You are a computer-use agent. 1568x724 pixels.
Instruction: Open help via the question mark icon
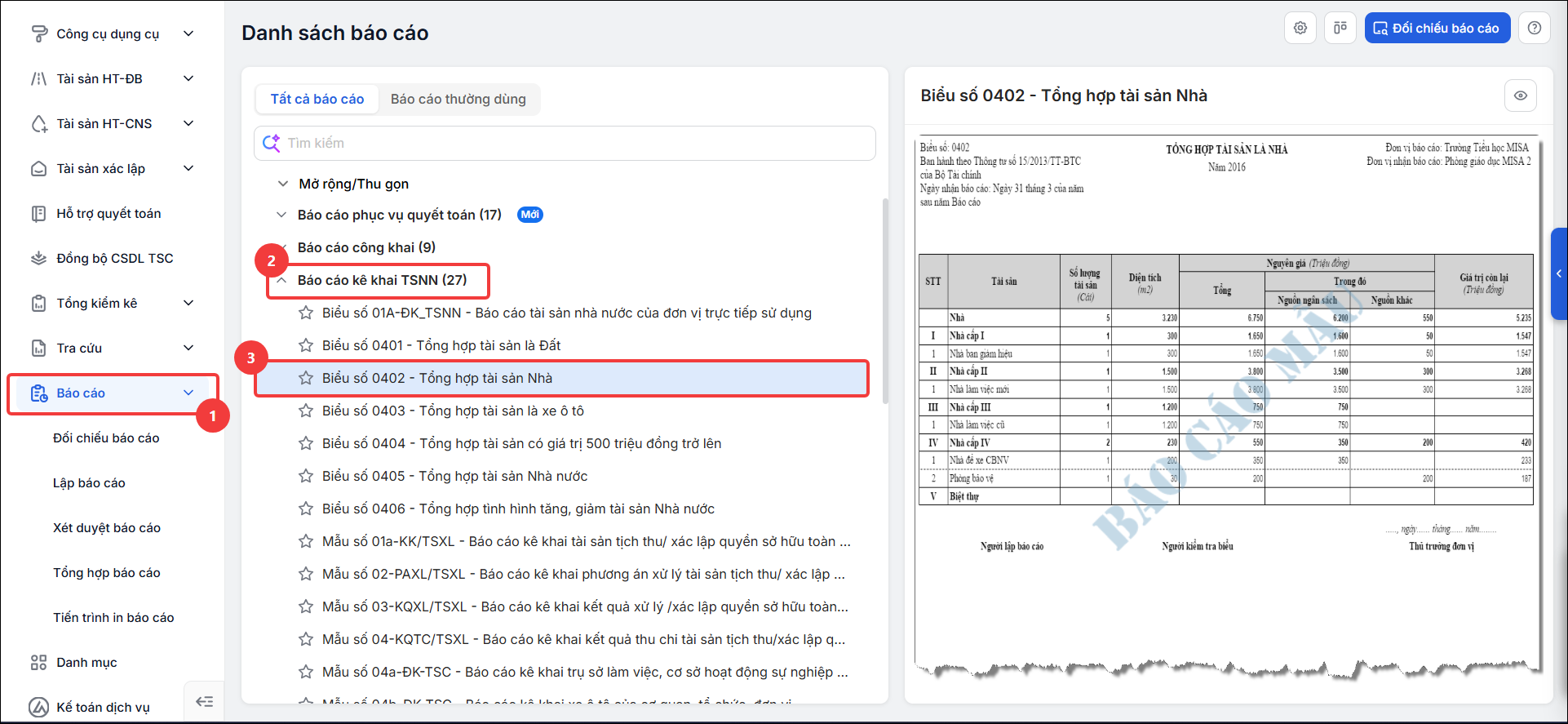pyautogui.click(x=1535, y=28)
